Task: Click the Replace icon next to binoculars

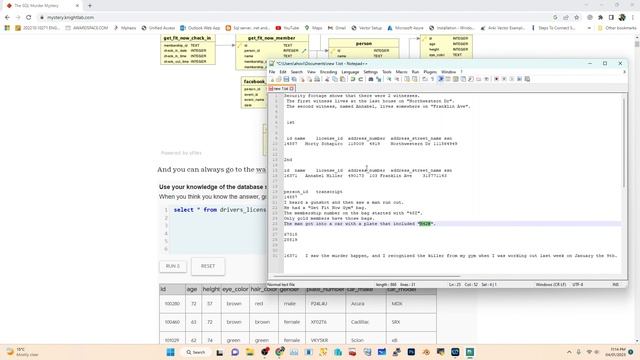Action: tap(379, 79)
